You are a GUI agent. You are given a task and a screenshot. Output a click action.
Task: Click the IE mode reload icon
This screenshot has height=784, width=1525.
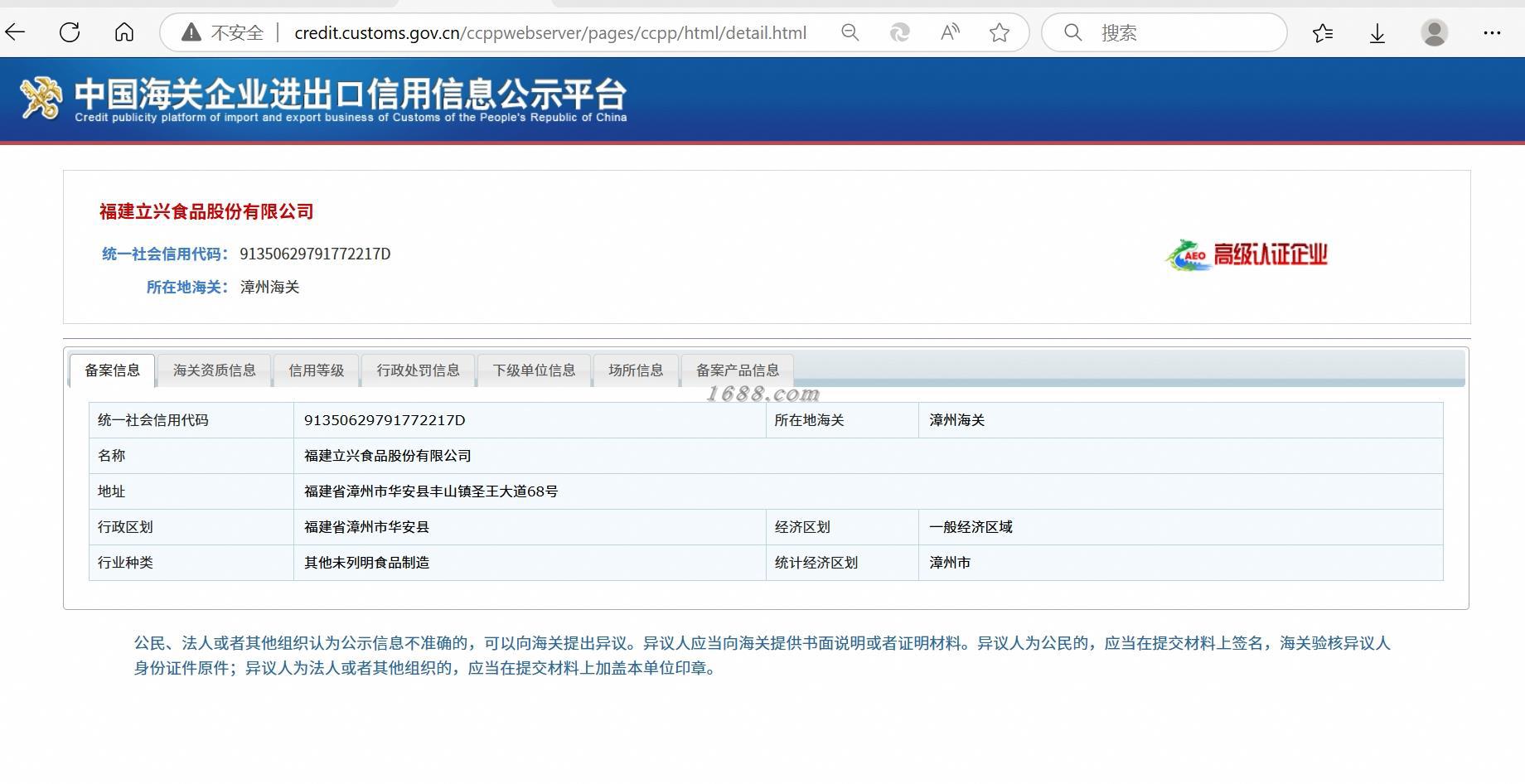point(899,32)
